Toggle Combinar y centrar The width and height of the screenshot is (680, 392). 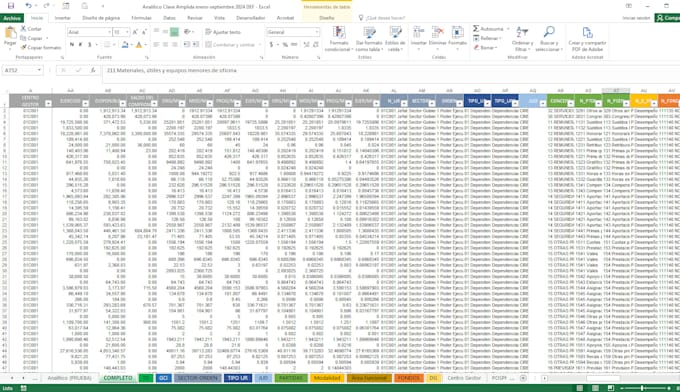[230, 44]
